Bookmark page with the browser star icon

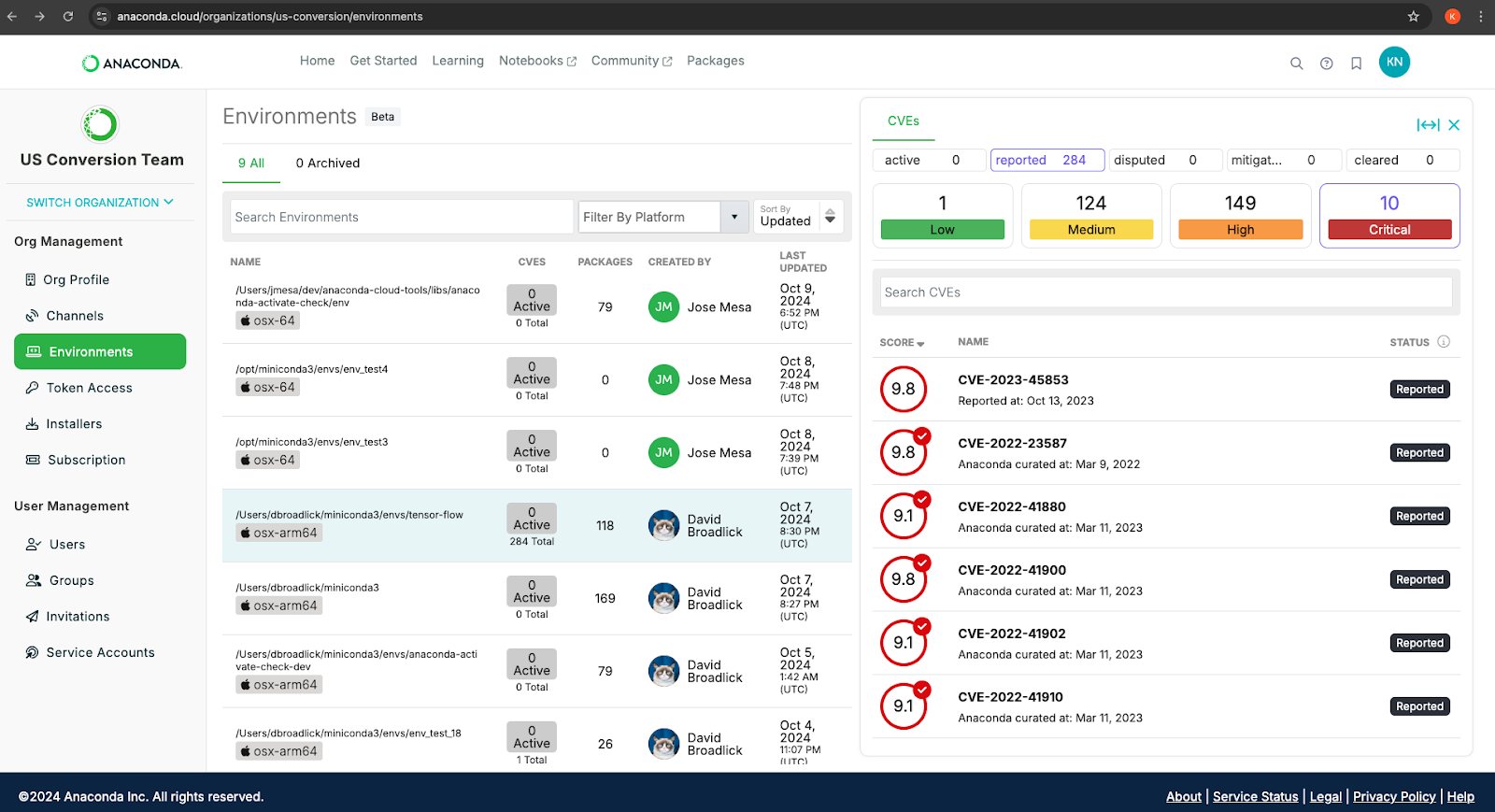click(x=1413, y=16)
